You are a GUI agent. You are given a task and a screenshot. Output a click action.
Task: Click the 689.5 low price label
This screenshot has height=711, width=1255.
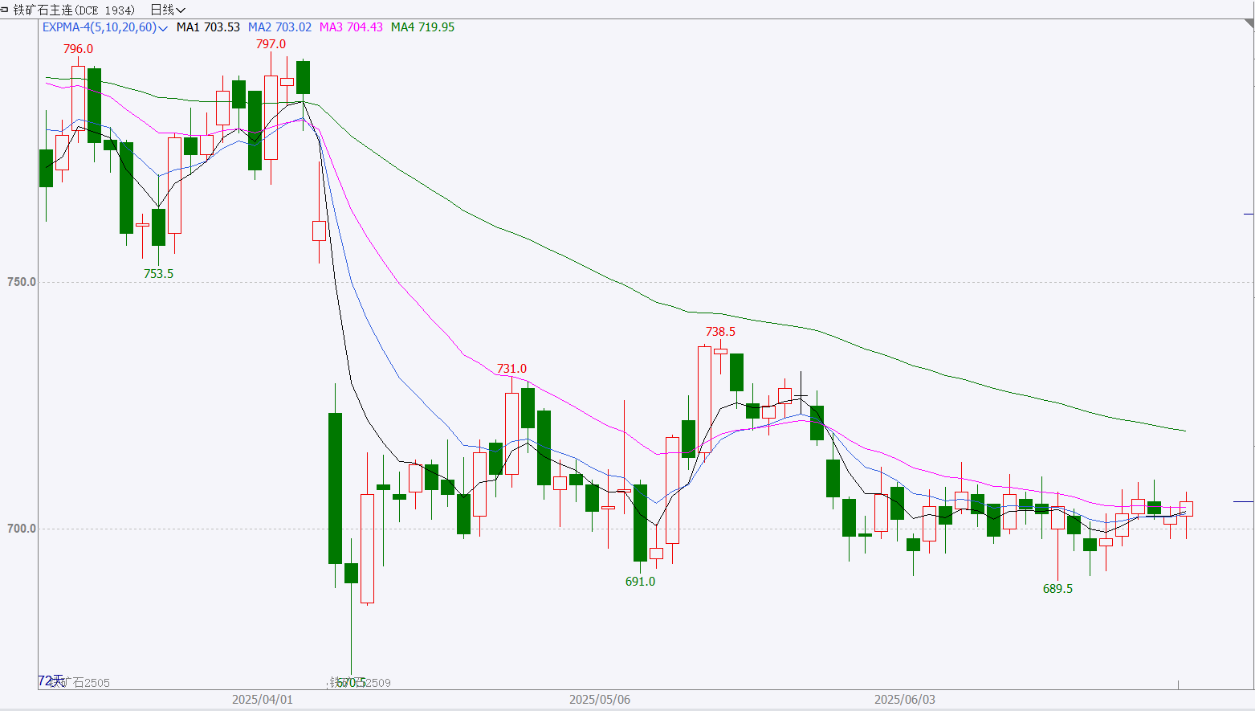[x=1057, y=589]
